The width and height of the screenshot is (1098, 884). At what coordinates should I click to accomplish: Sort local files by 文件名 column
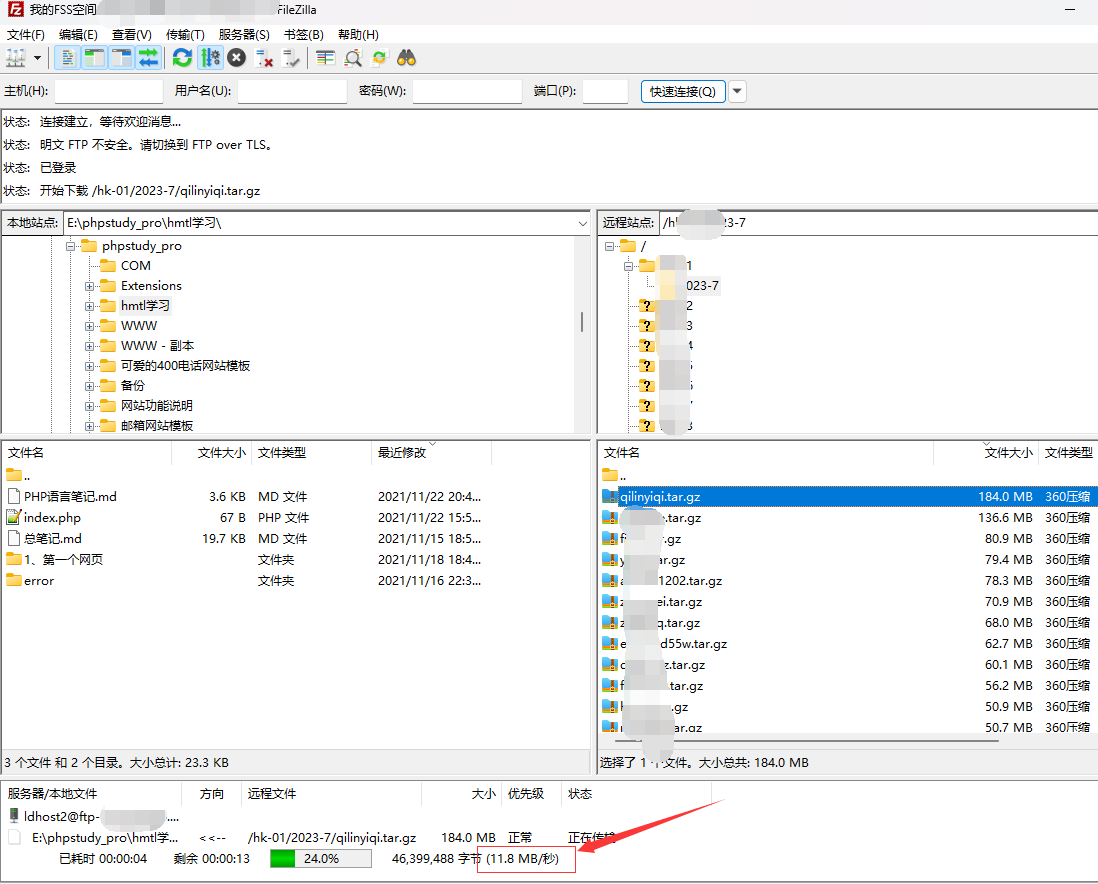pyautogui.click(x=87, y=453)
